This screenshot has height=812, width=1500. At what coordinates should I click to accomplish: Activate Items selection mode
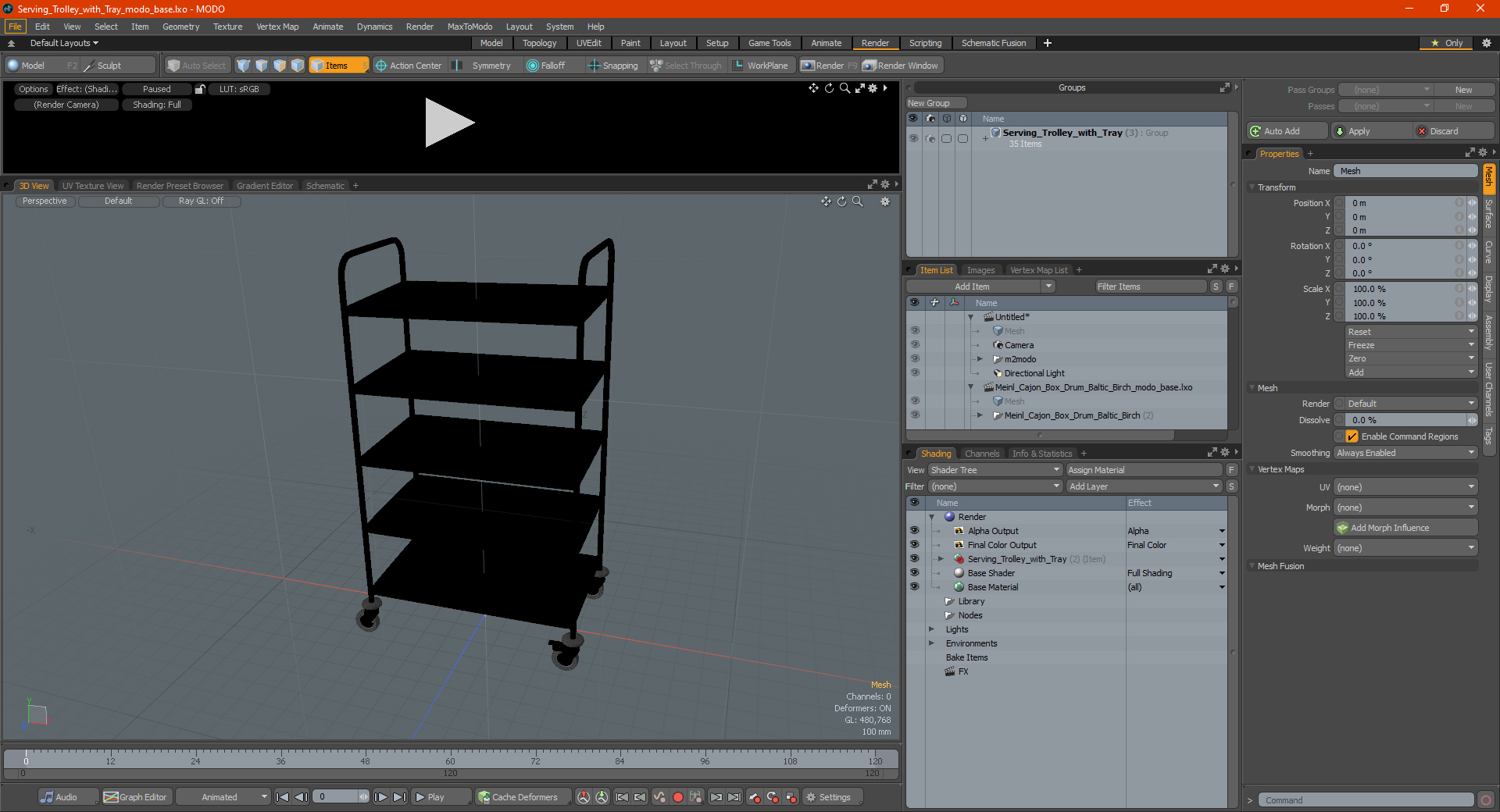tap(338, 66)
